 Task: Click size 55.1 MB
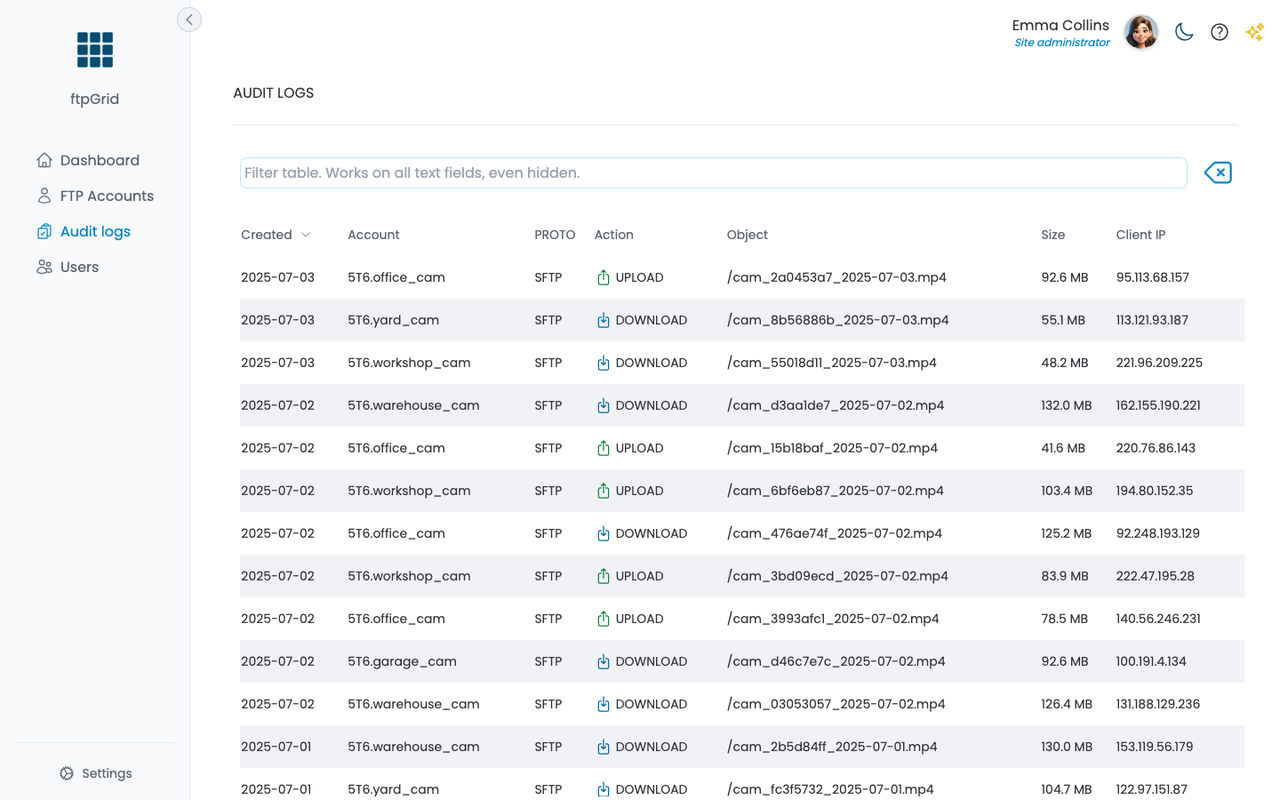click(1063, 320)
